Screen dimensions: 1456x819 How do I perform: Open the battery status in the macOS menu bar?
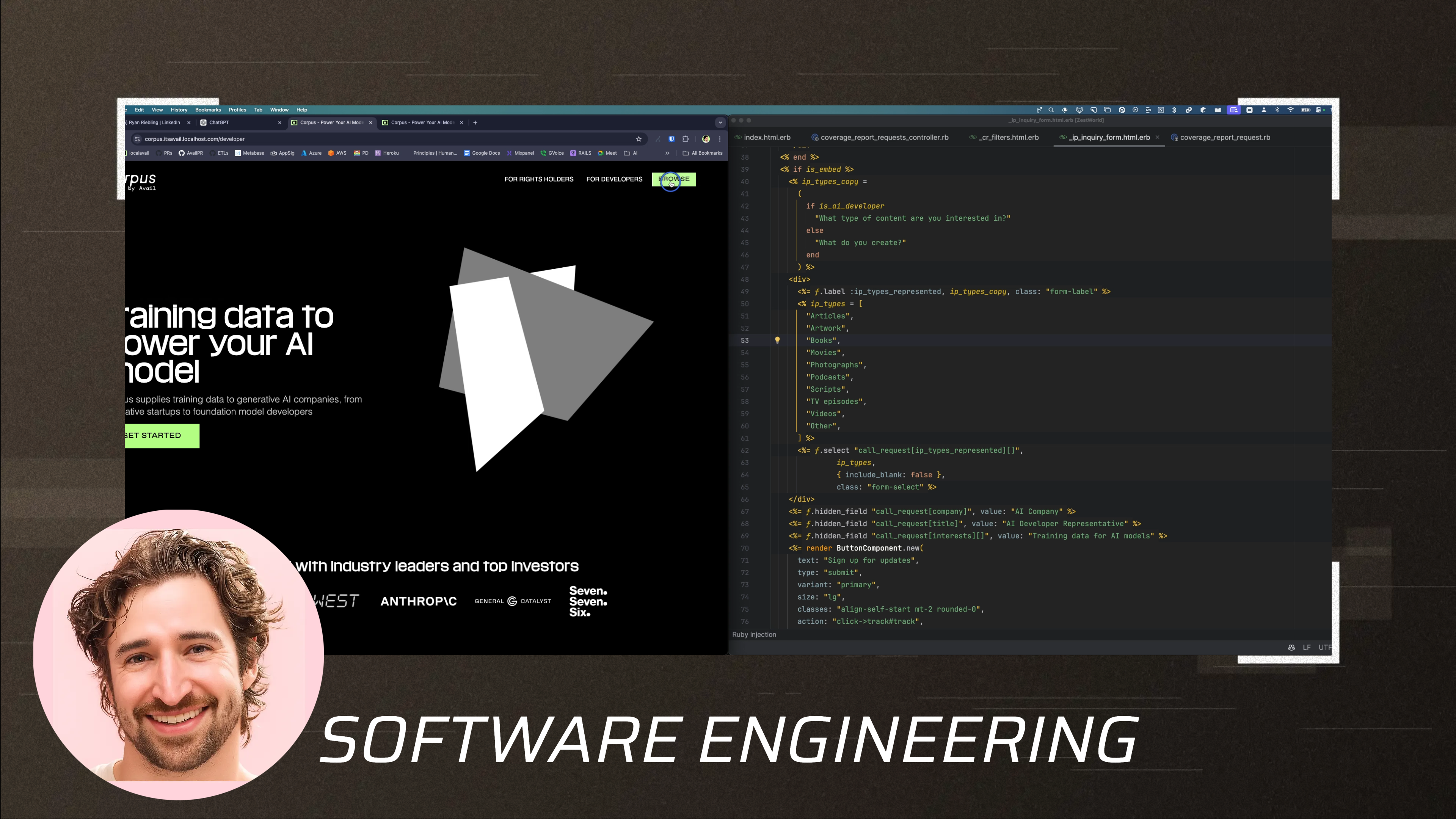pyautogui.click(x=1305, y=110)
